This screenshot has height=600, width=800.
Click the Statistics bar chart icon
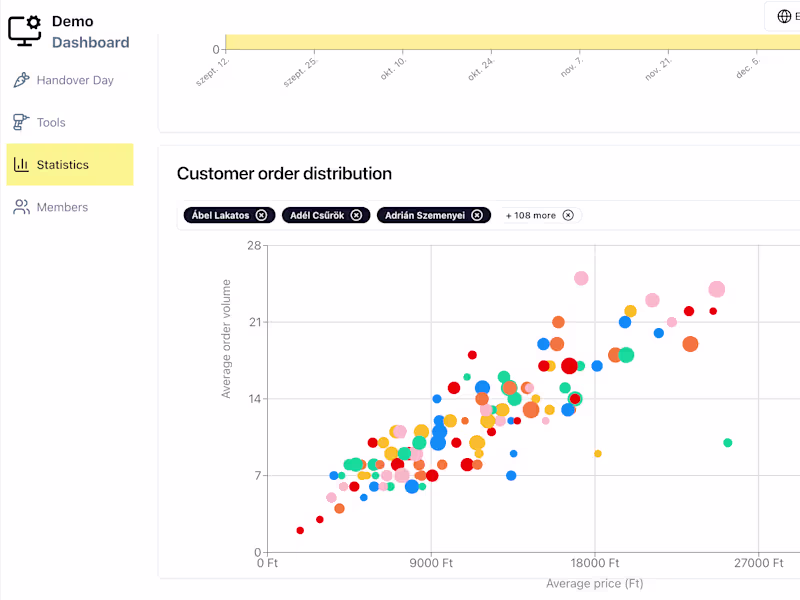tap(21, 165)
